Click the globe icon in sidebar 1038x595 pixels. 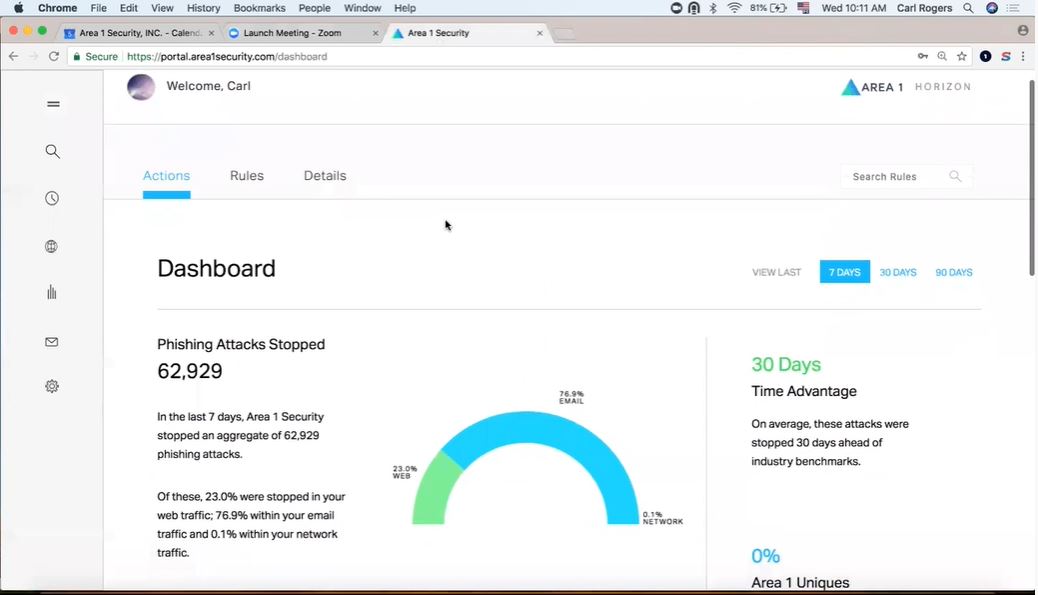pyautogui.click(x=51, y=246)
